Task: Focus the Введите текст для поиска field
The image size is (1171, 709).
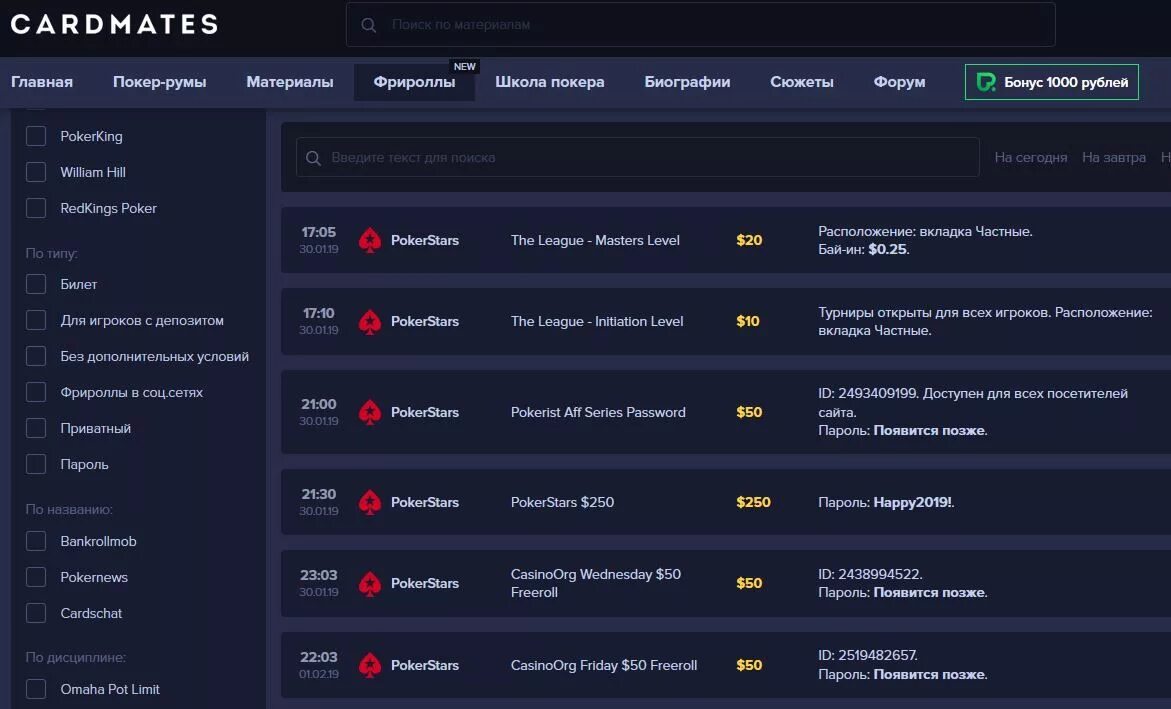Action: [638, 158]
